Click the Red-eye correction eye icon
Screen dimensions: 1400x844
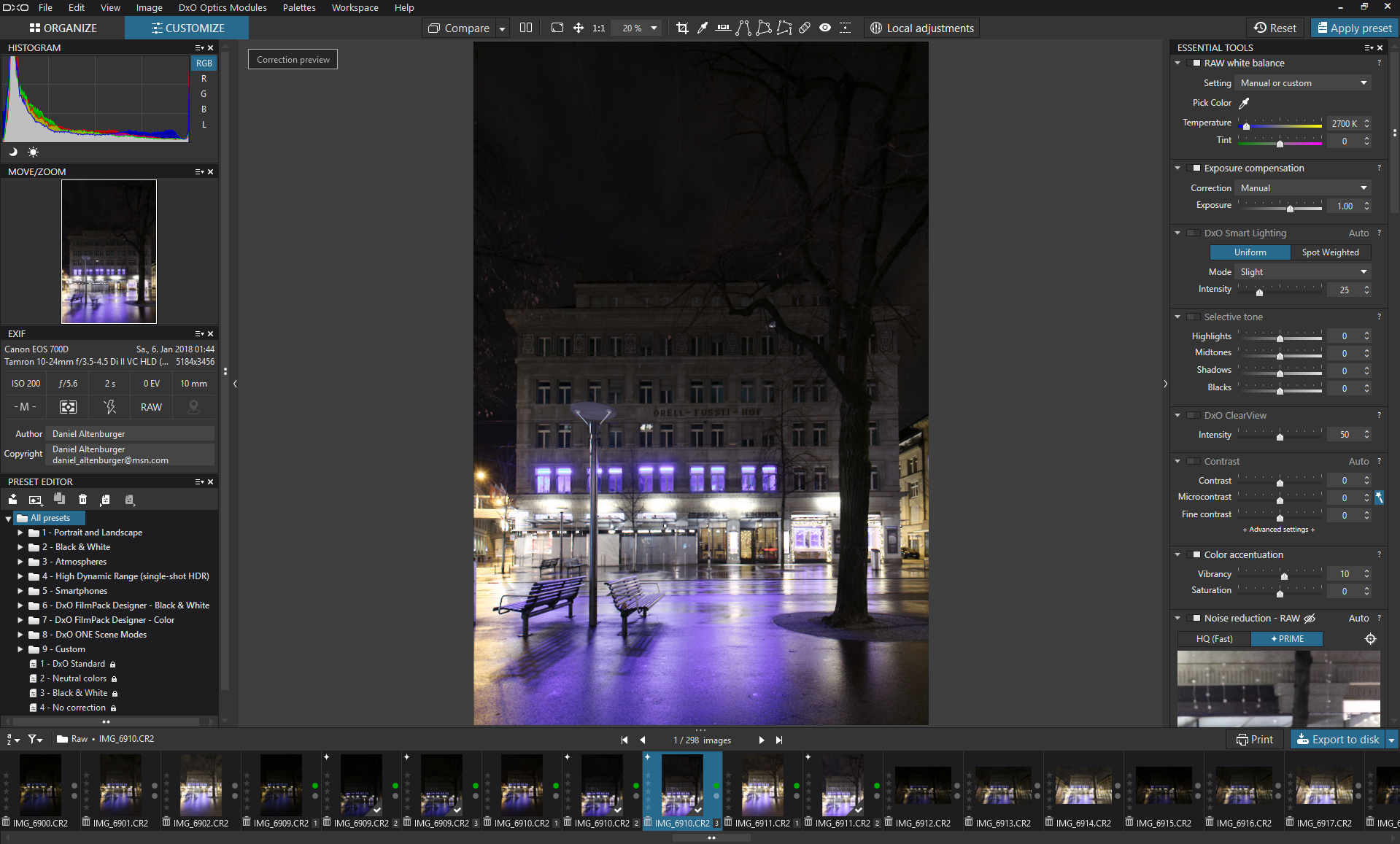825,28
